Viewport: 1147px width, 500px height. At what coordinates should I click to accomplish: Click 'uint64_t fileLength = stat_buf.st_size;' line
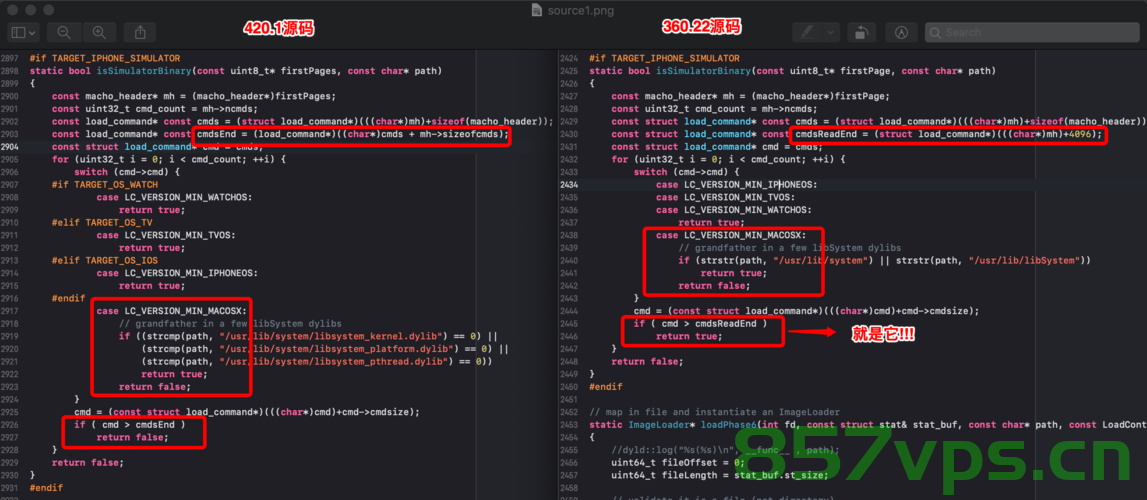pos(720,475)
